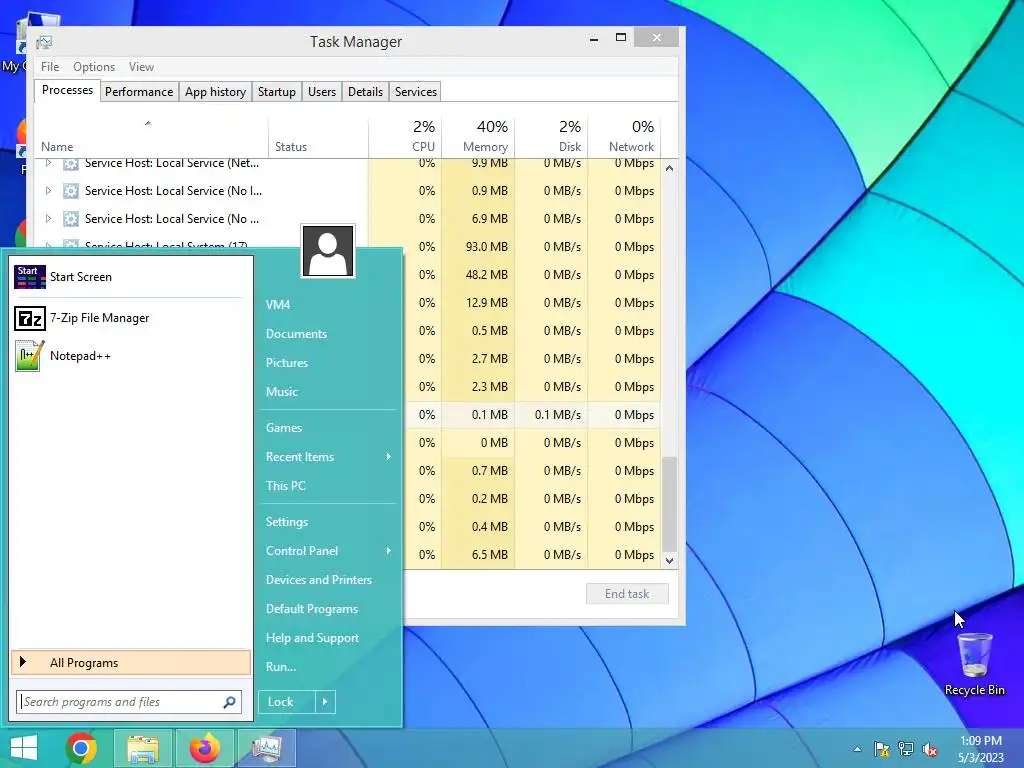1024x768 pixels.
Task: Open Notepad++ from the start menu
Action: (x=80, y=356)
